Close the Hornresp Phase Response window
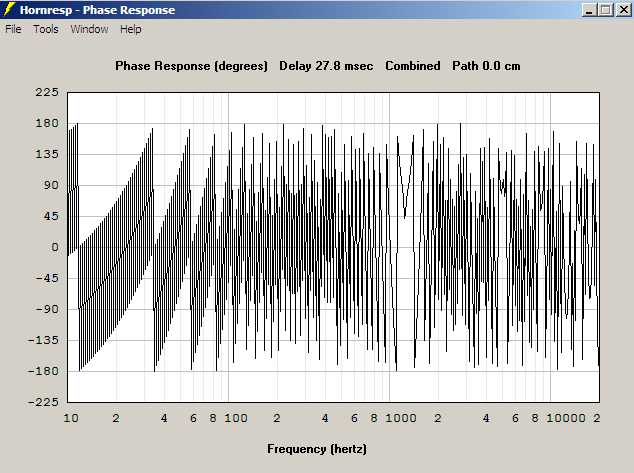Image resolution: width=634 pixels, height=473 pixels. [x=623, y=10]
